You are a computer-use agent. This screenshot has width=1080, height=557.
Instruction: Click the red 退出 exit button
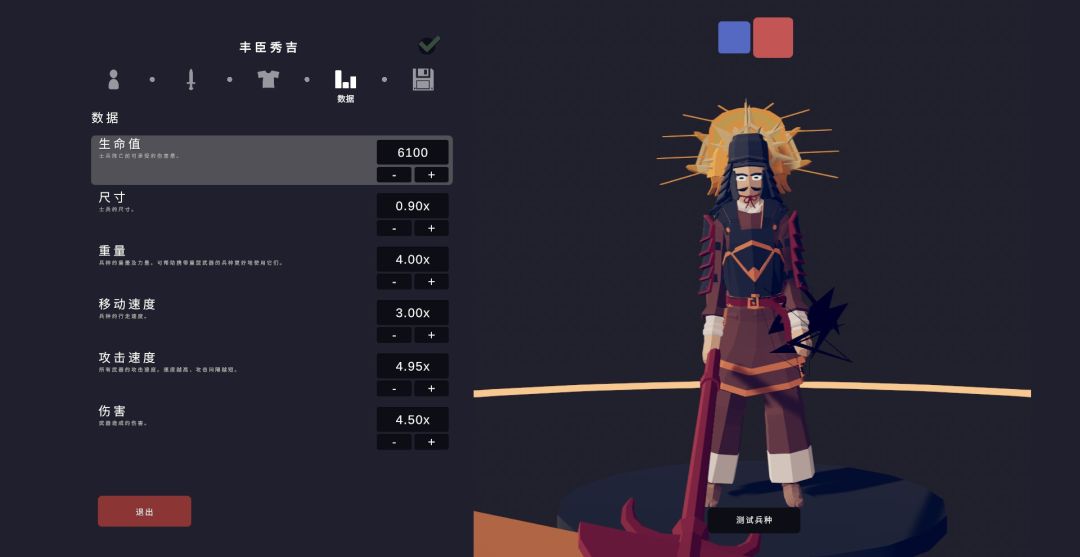[x=145, y=512]
